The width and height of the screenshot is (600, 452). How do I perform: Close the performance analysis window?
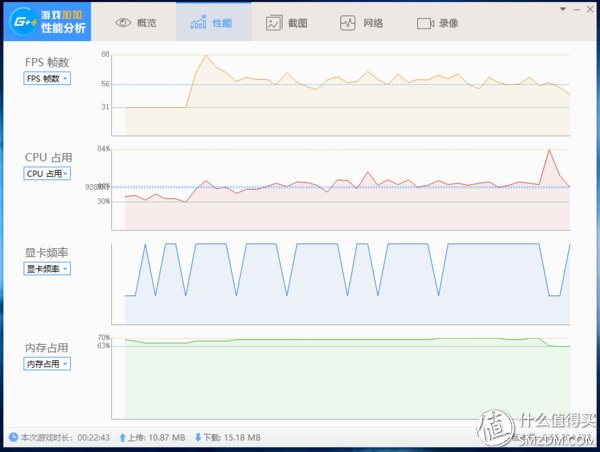tap(590, 9)
